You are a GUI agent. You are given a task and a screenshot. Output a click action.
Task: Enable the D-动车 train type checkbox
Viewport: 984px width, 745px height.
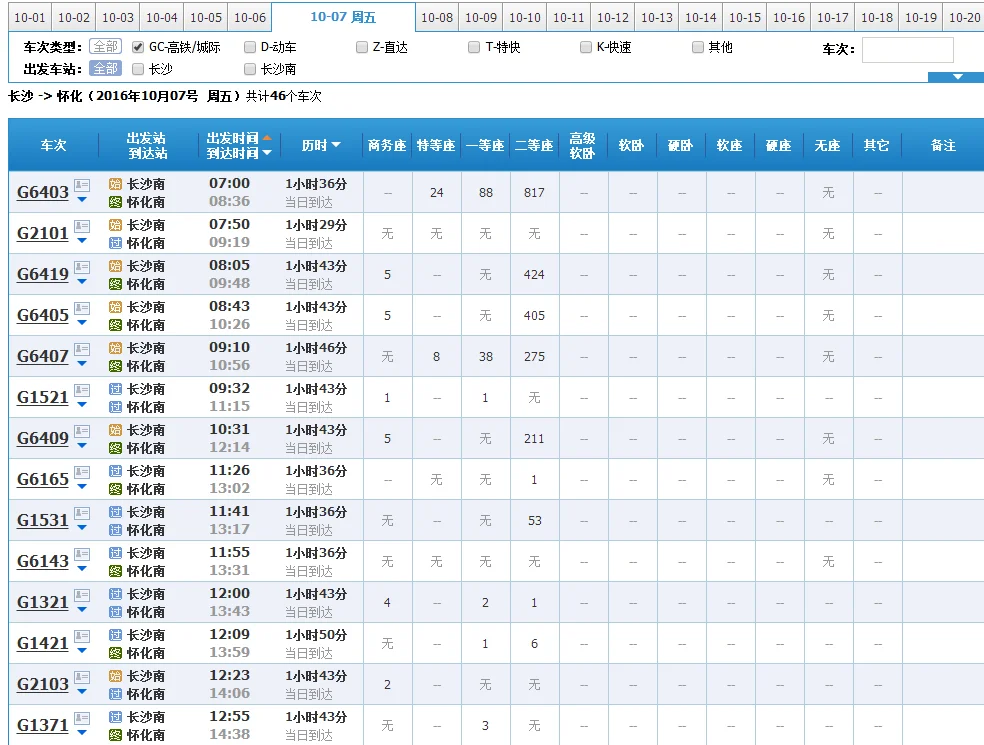pyautogui.click(x=250, y=46)
